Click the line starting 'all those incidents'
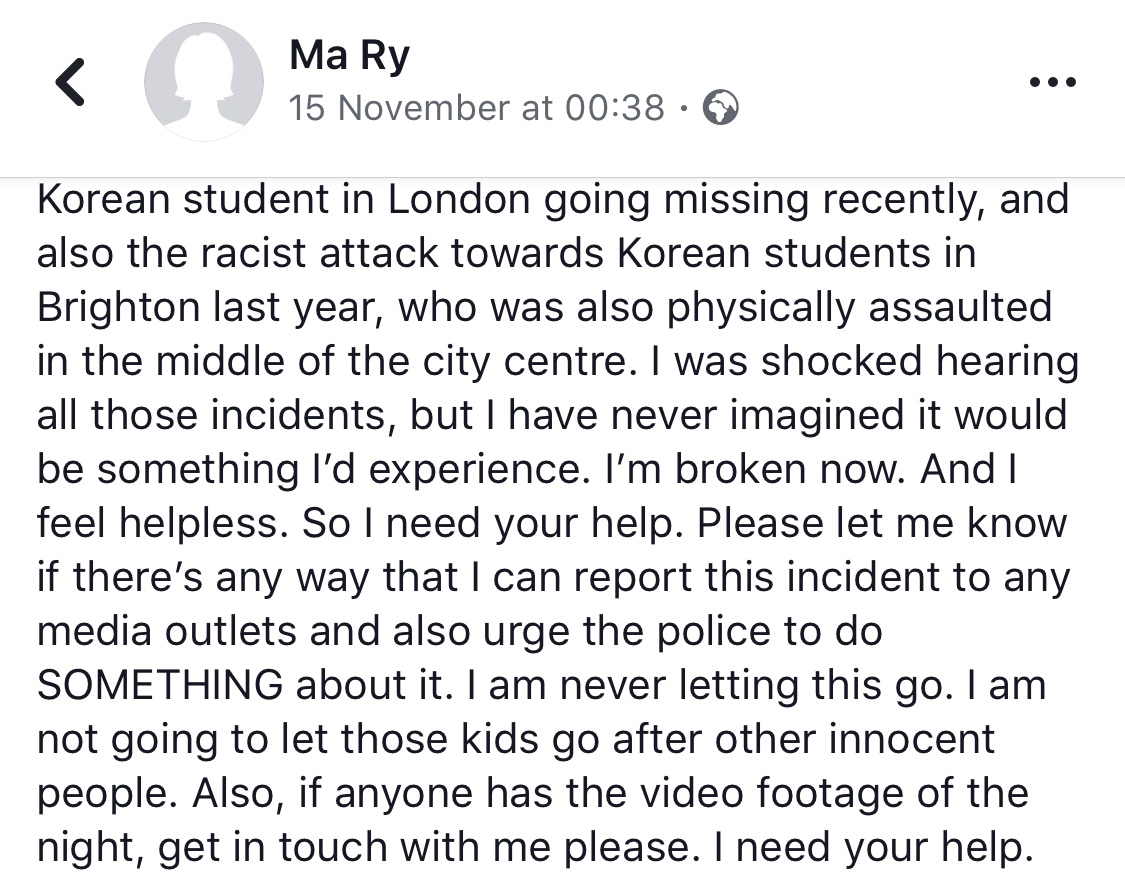This screenshot has width=1125, height=895. 552,416
